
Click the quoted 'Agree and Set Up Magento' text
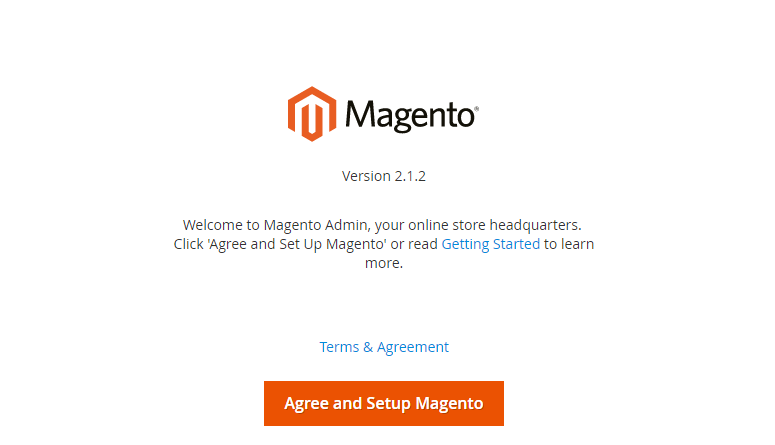click(x=297, y=244)
